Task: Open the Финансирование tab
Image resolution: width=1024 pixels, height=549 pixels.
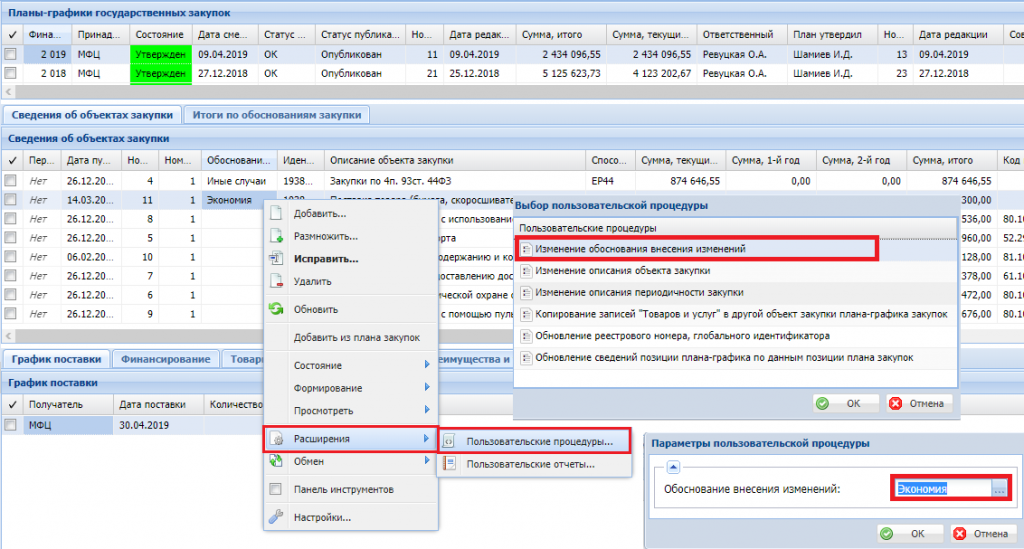Action: [166, 359]
